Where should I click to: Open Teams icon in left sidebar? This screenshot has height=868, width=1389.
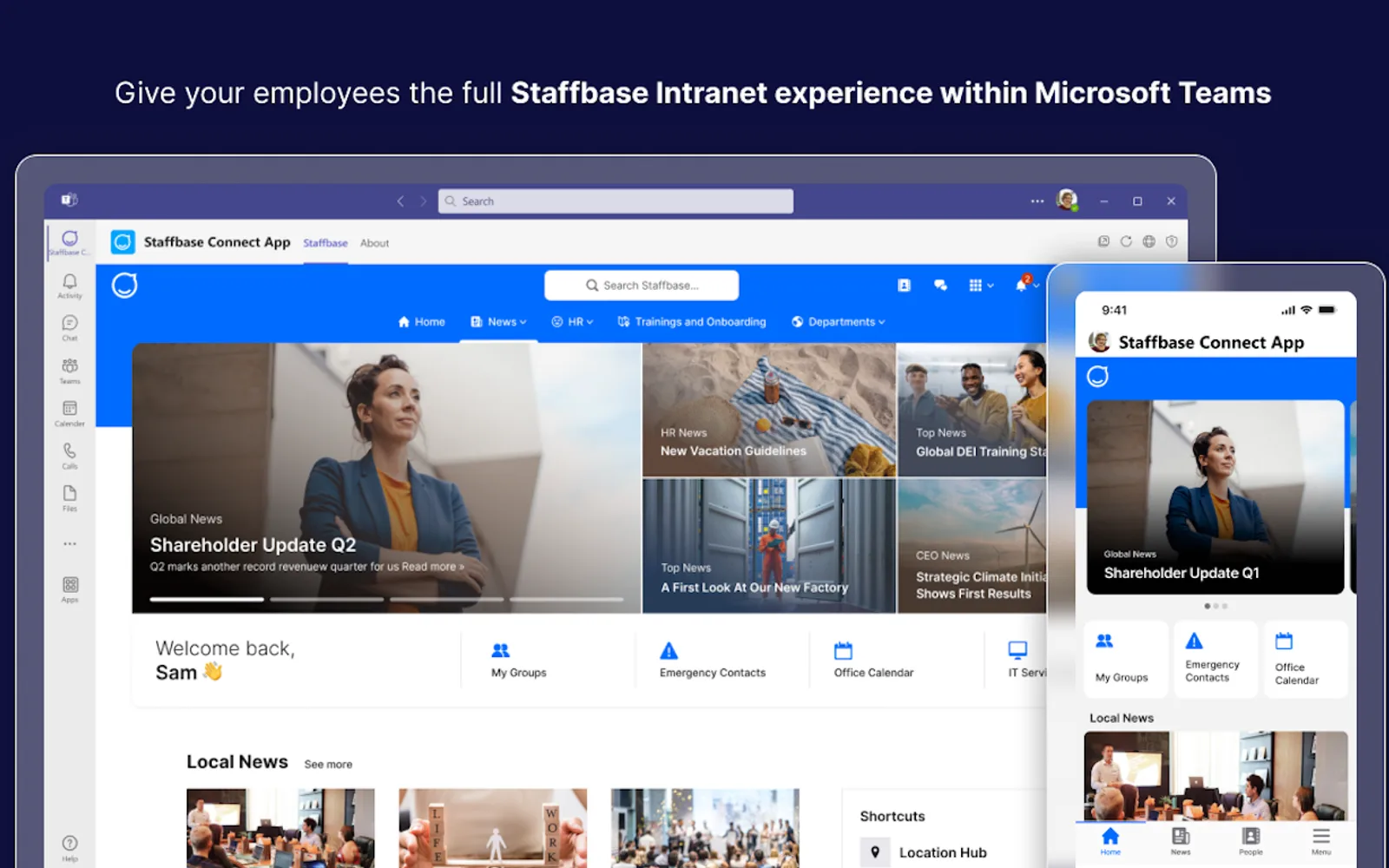click(x=69, y=371)
